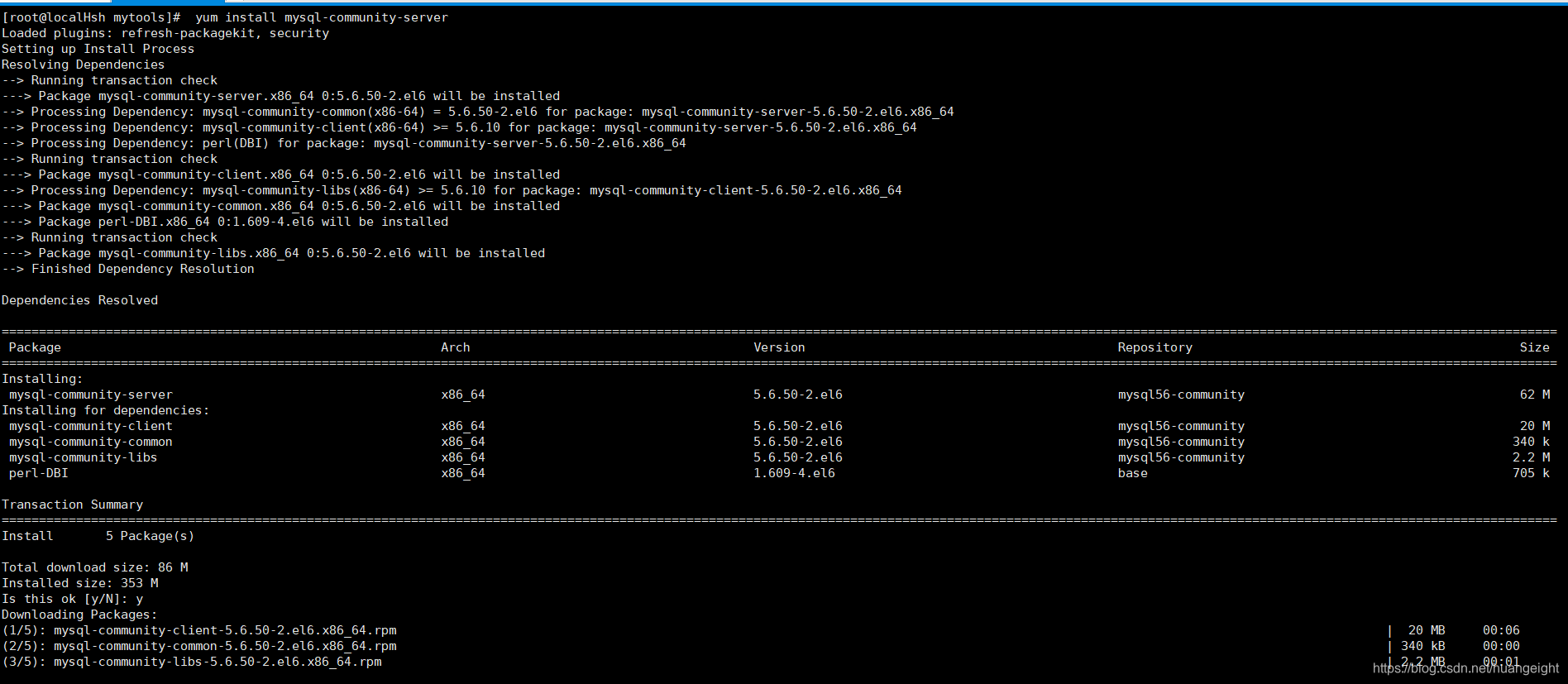The image size is (1568, 684).
Task: Click the 'Installing:' label
Action: pyautogui.click(x=42, y=379)
